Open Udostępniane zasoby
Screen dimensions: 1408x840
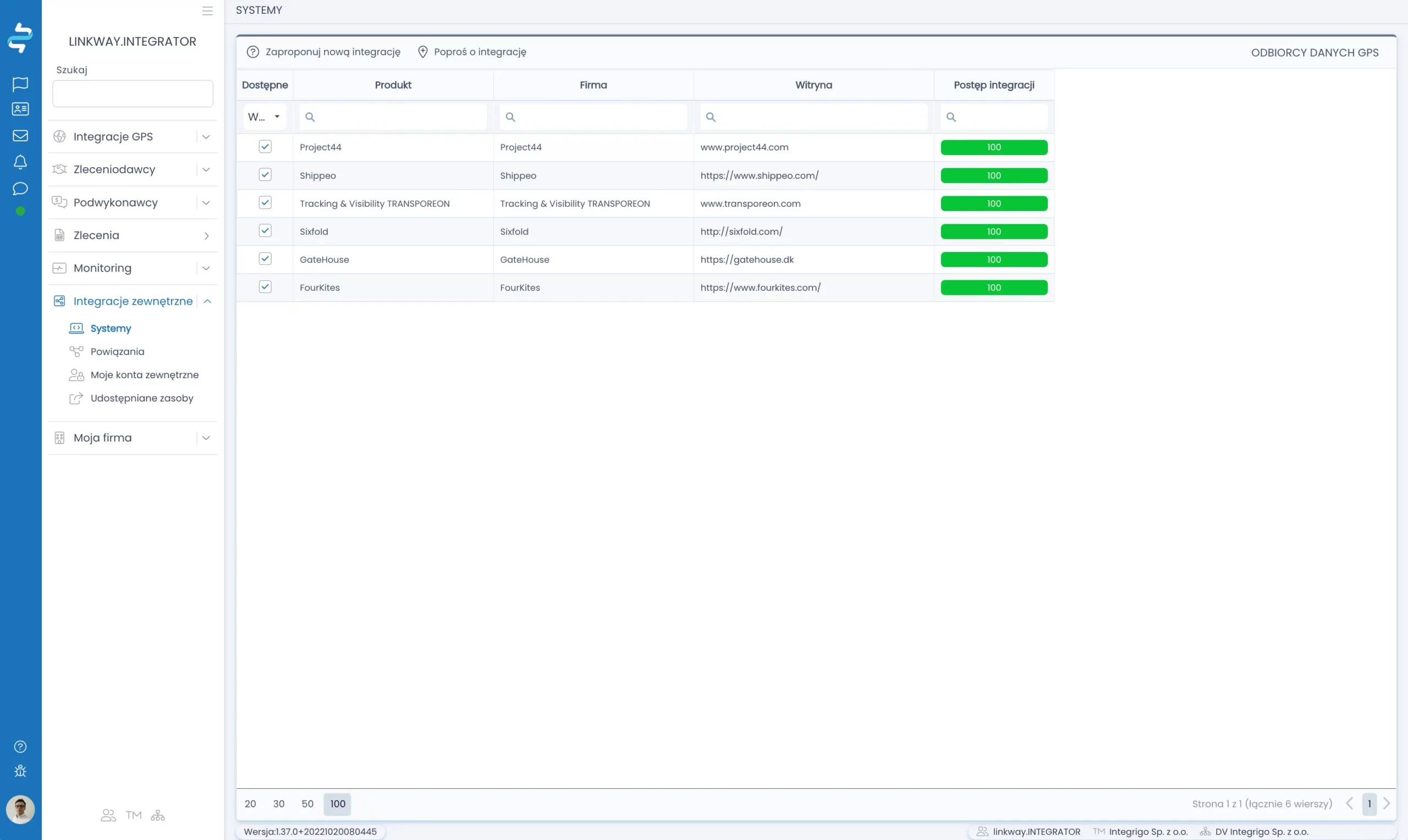(x=141, y=398)
